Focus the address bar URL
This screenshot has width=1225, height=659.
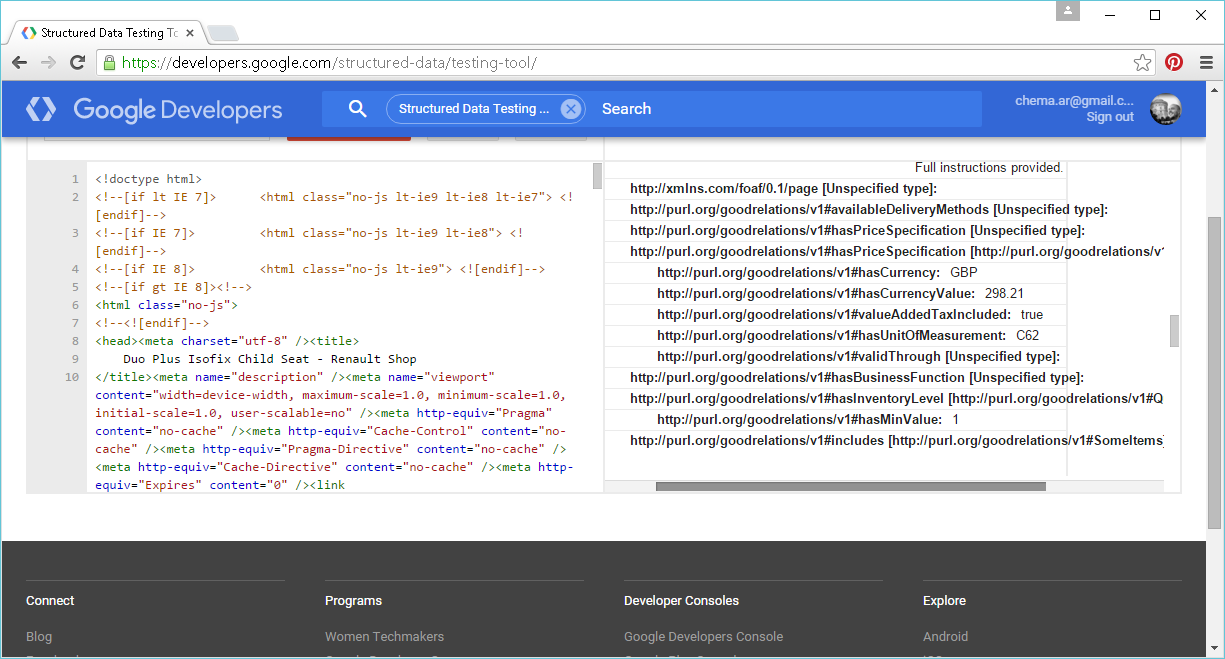(x=330, y=63)
